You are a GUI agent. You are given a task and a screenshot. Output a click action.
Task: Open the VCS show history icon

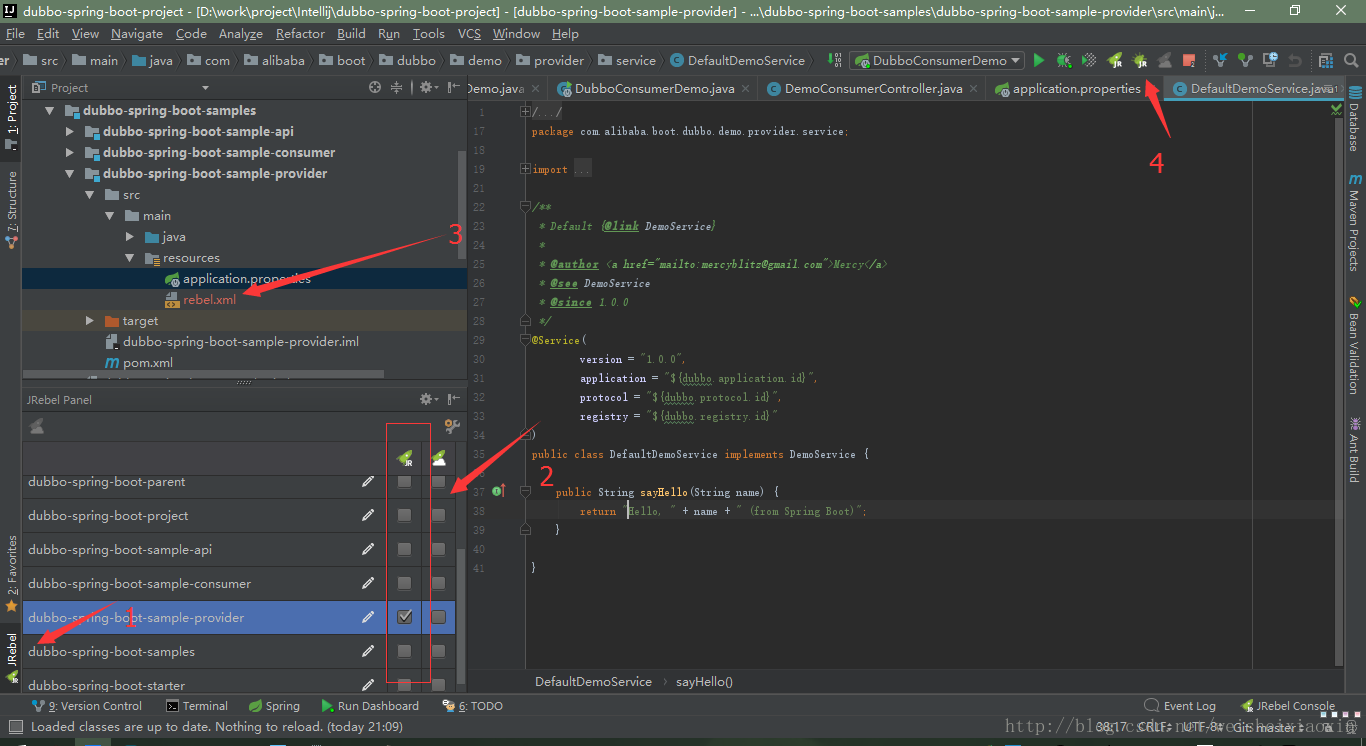click(x=1270, y=60)
